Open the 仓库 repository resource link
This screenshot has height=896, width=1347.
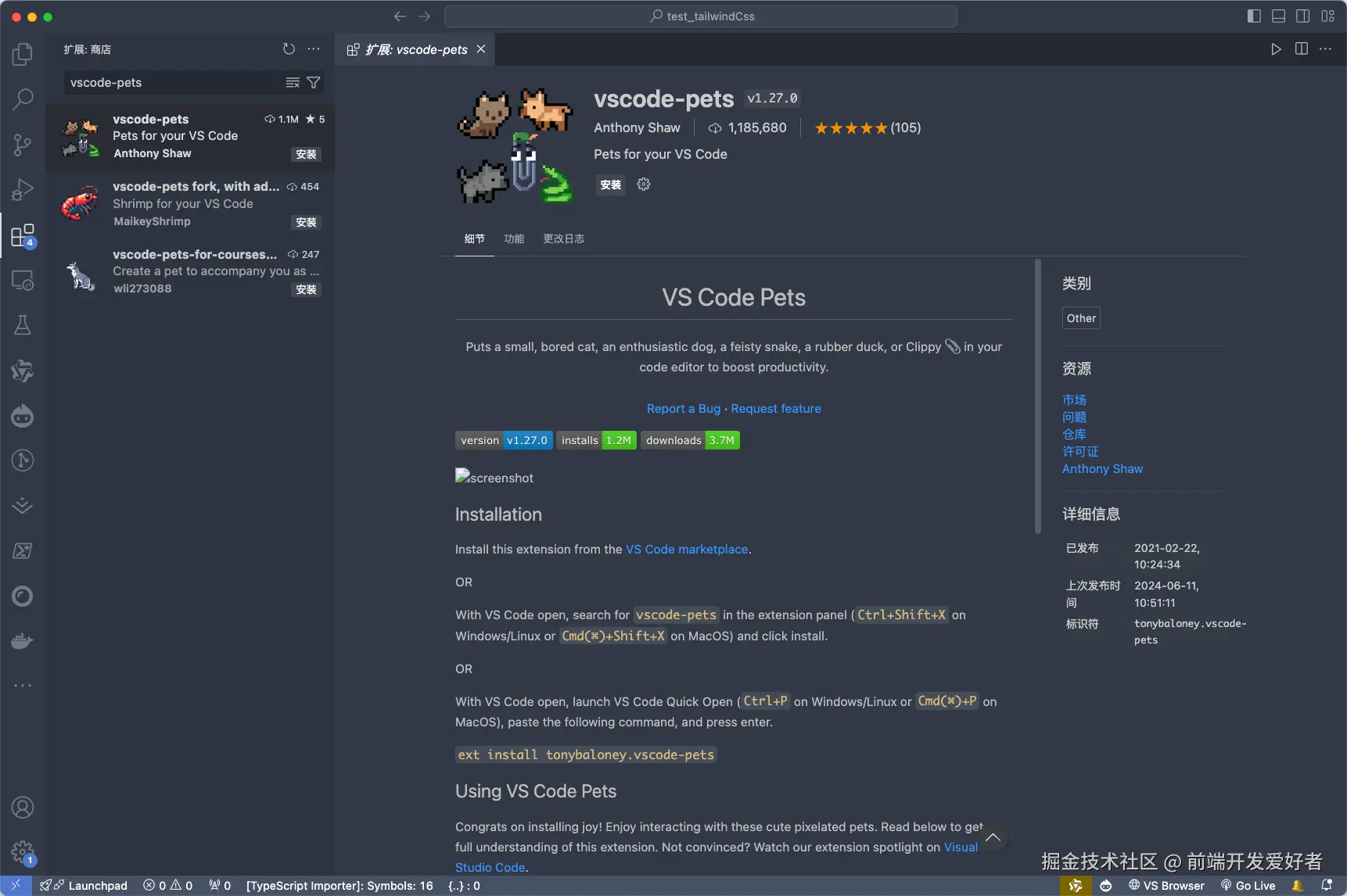(x=1074, y=435)
